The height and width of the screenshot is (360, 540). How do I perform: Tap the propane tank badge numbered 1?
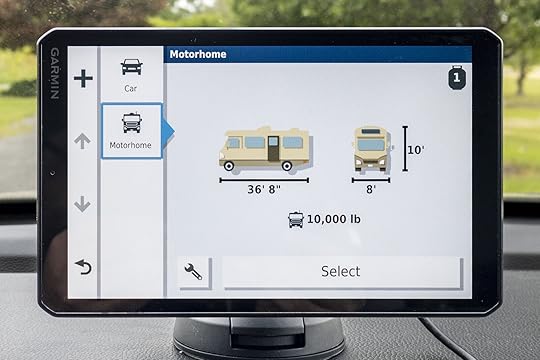pos(457,77)
